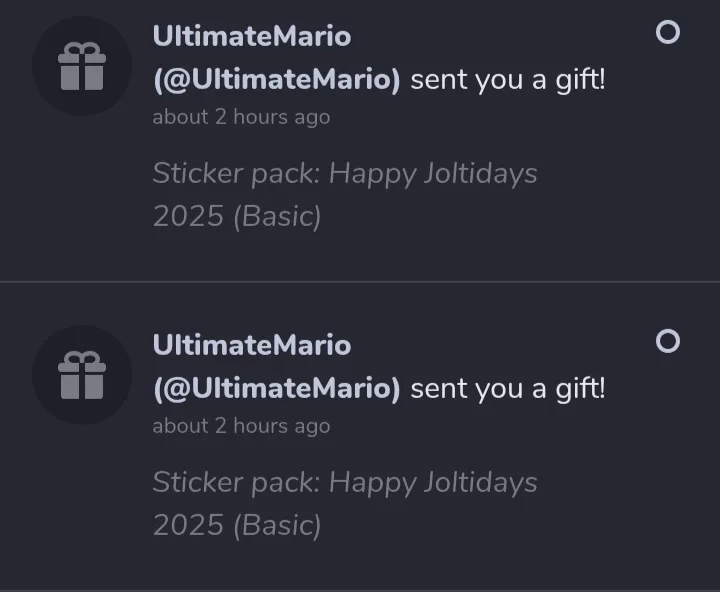Click the first notification's "about 2 hours ago" timestamp
720x592 pixels.
point(241,117)
